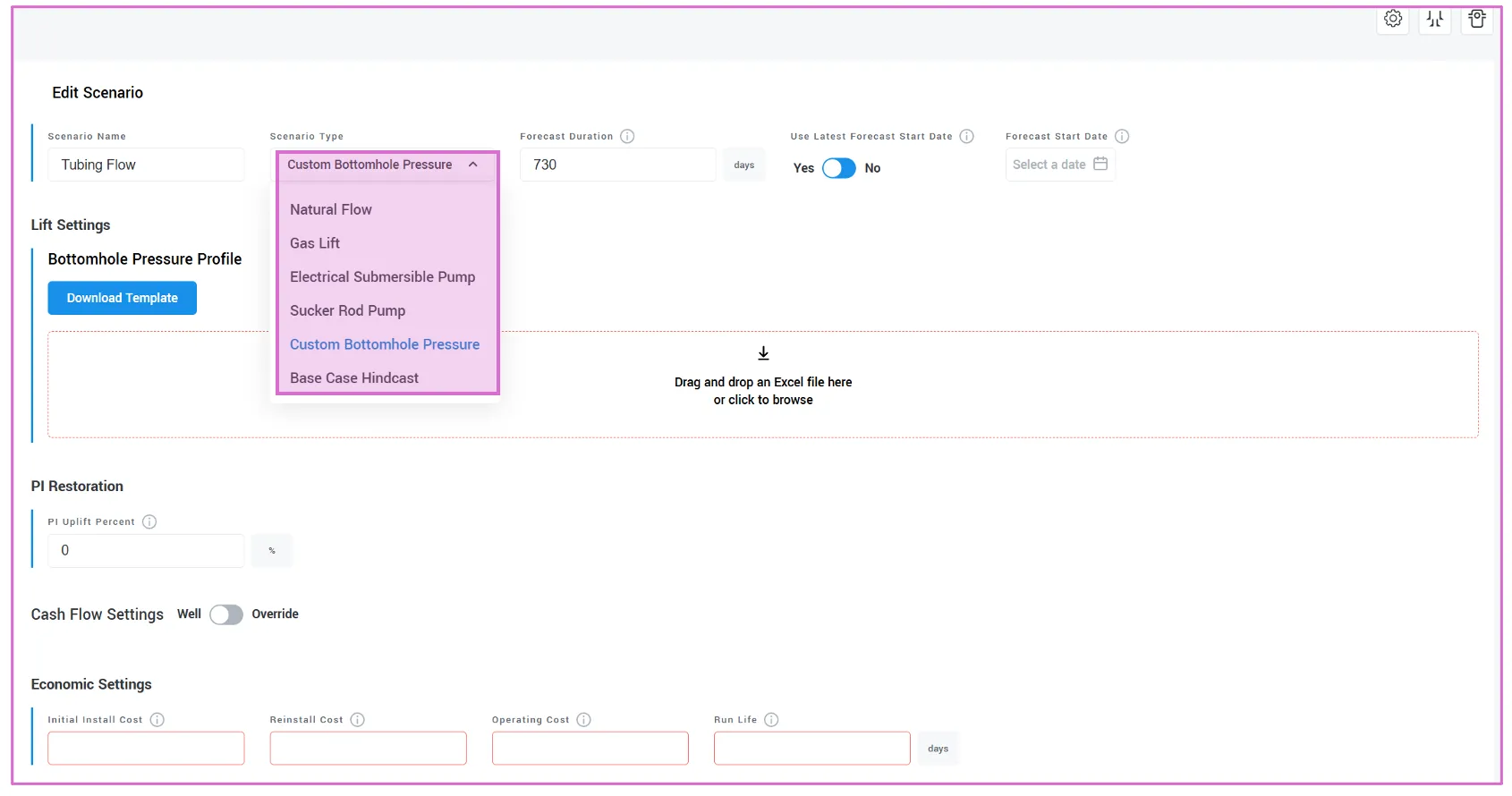Image resolution: width=1512 pixels, height=796 pixels.
Task: Show info for Run Life
Action: [771, 720]
